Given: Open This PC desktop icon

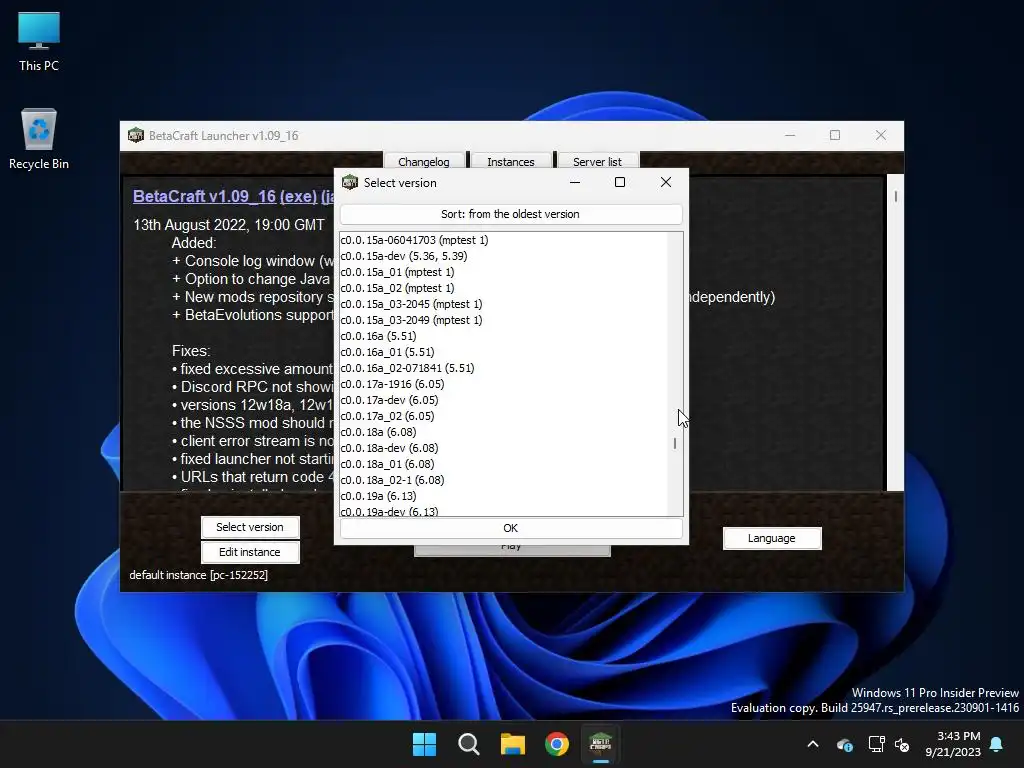Looking at the screenshot, I should (39, 42).
